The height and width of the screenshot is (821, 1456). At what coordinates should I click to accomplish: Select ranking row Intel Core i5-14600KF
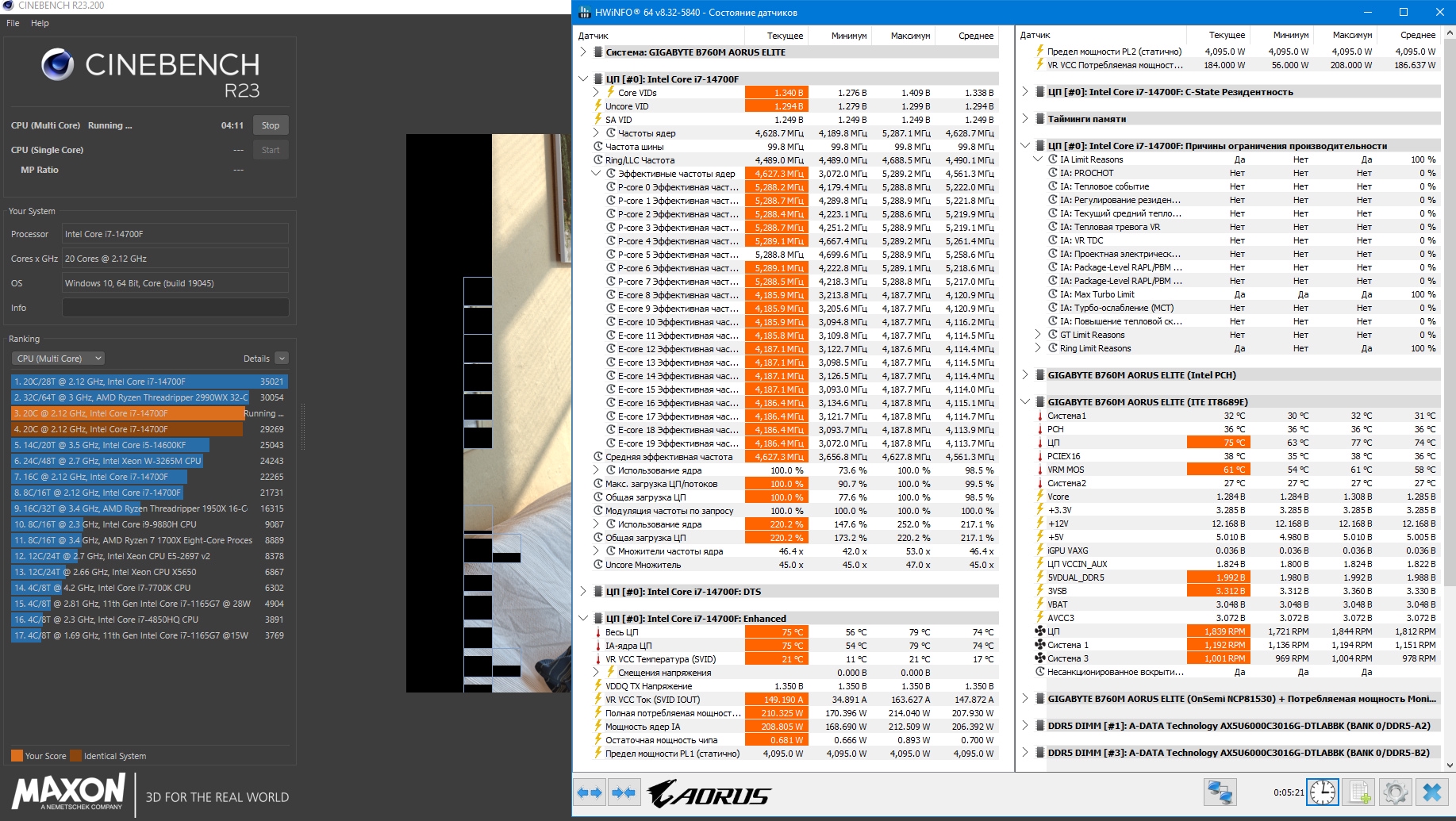pyautogui.click(x=148, y=445)
